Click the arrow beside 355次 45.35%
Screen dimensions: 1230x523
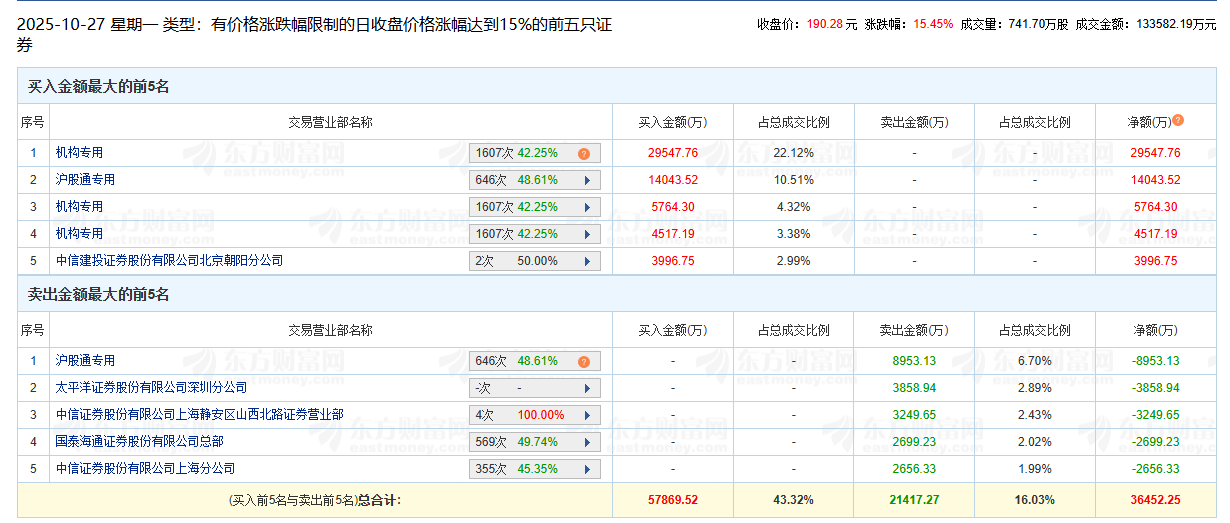(x=586, y=469)
